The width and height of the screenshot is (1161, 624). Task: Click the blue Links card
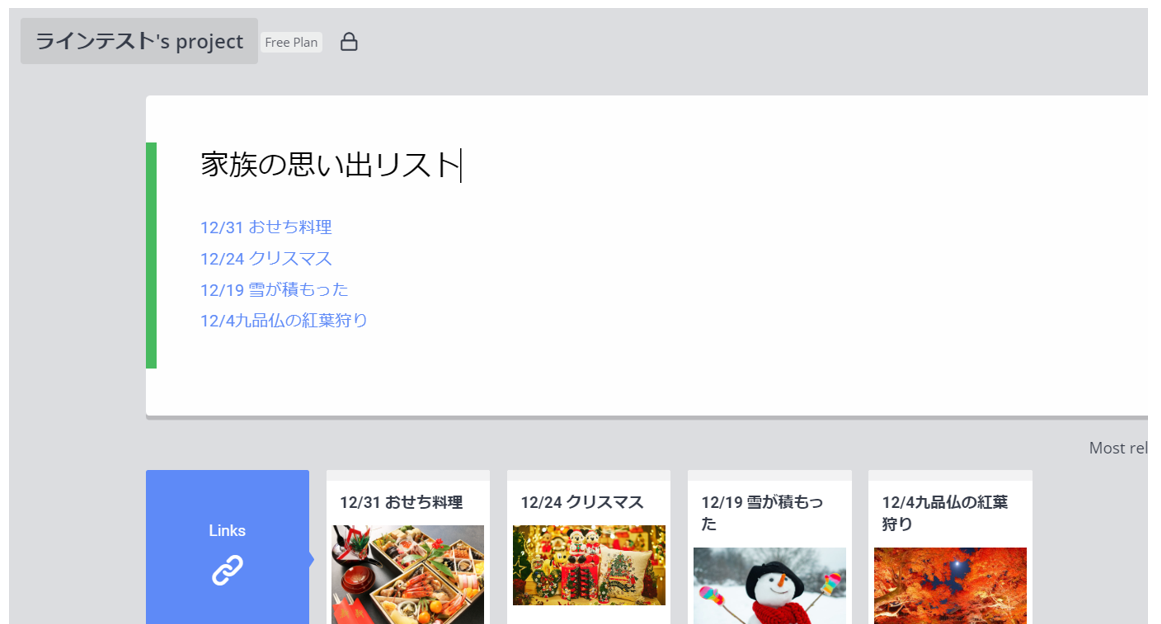click(x=227, y=547)
